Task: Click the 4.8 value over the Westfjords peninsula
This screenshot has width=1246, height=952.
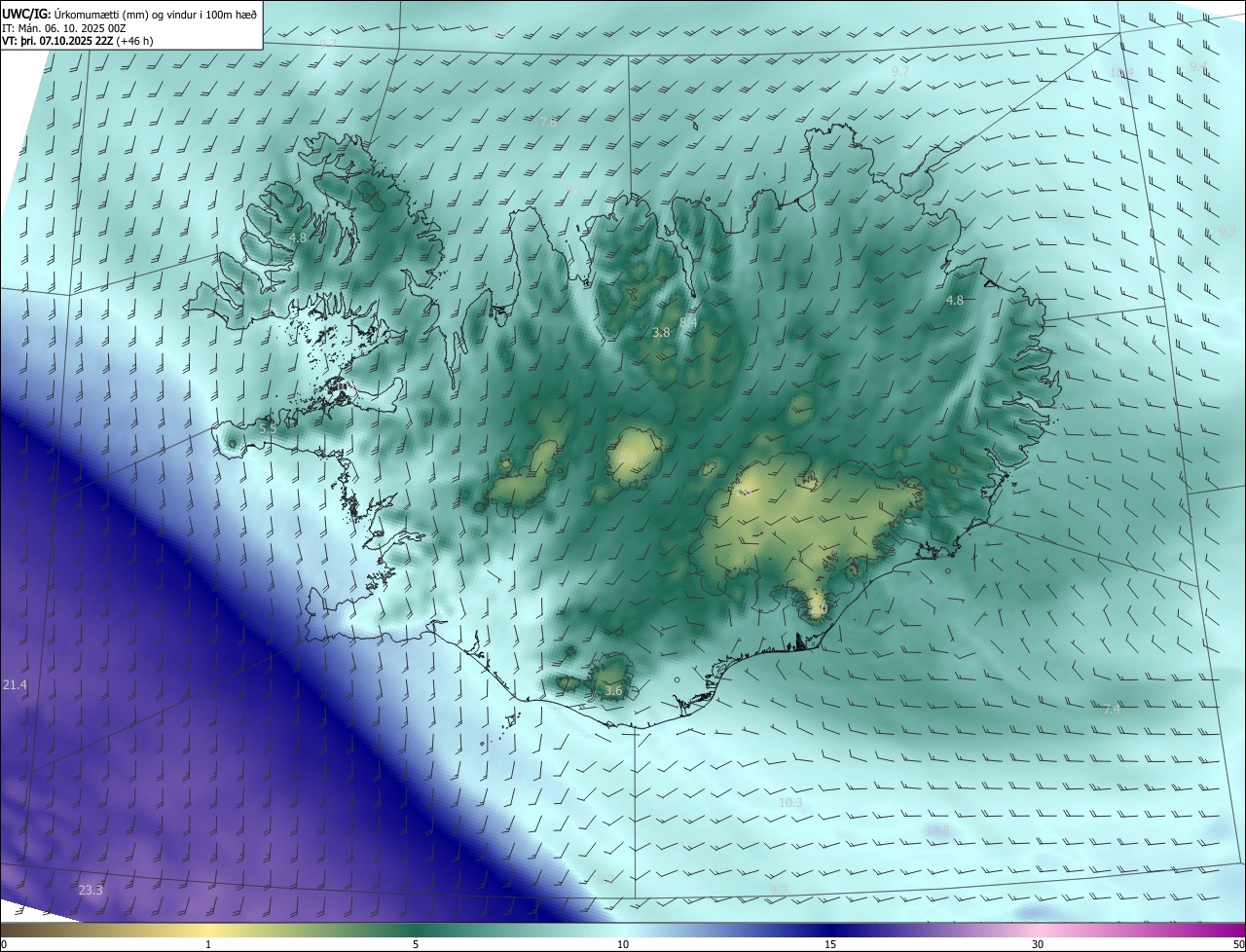Action: click(299, 238)
